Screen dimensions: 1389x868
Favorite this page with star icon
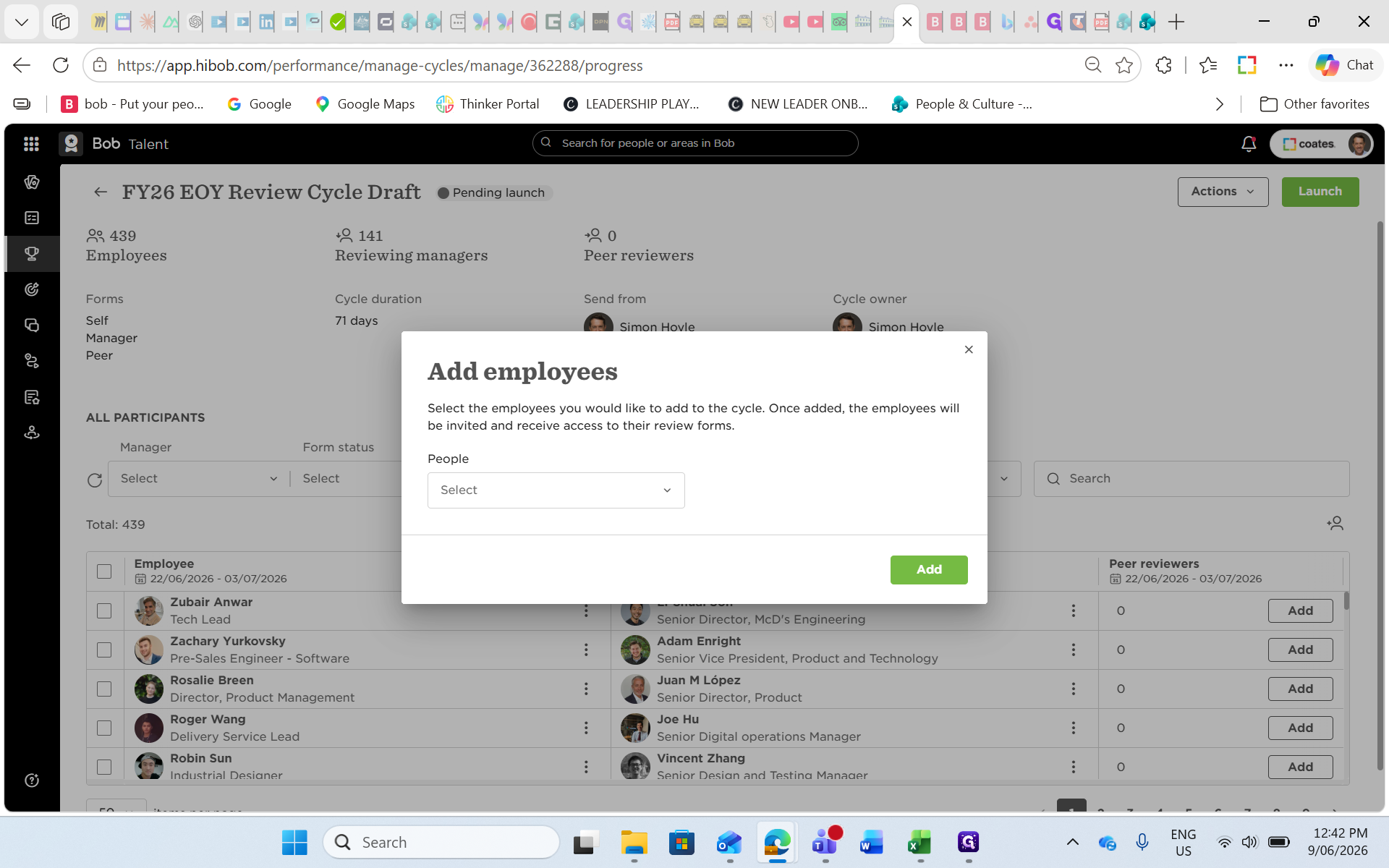tap(1124, 65)
